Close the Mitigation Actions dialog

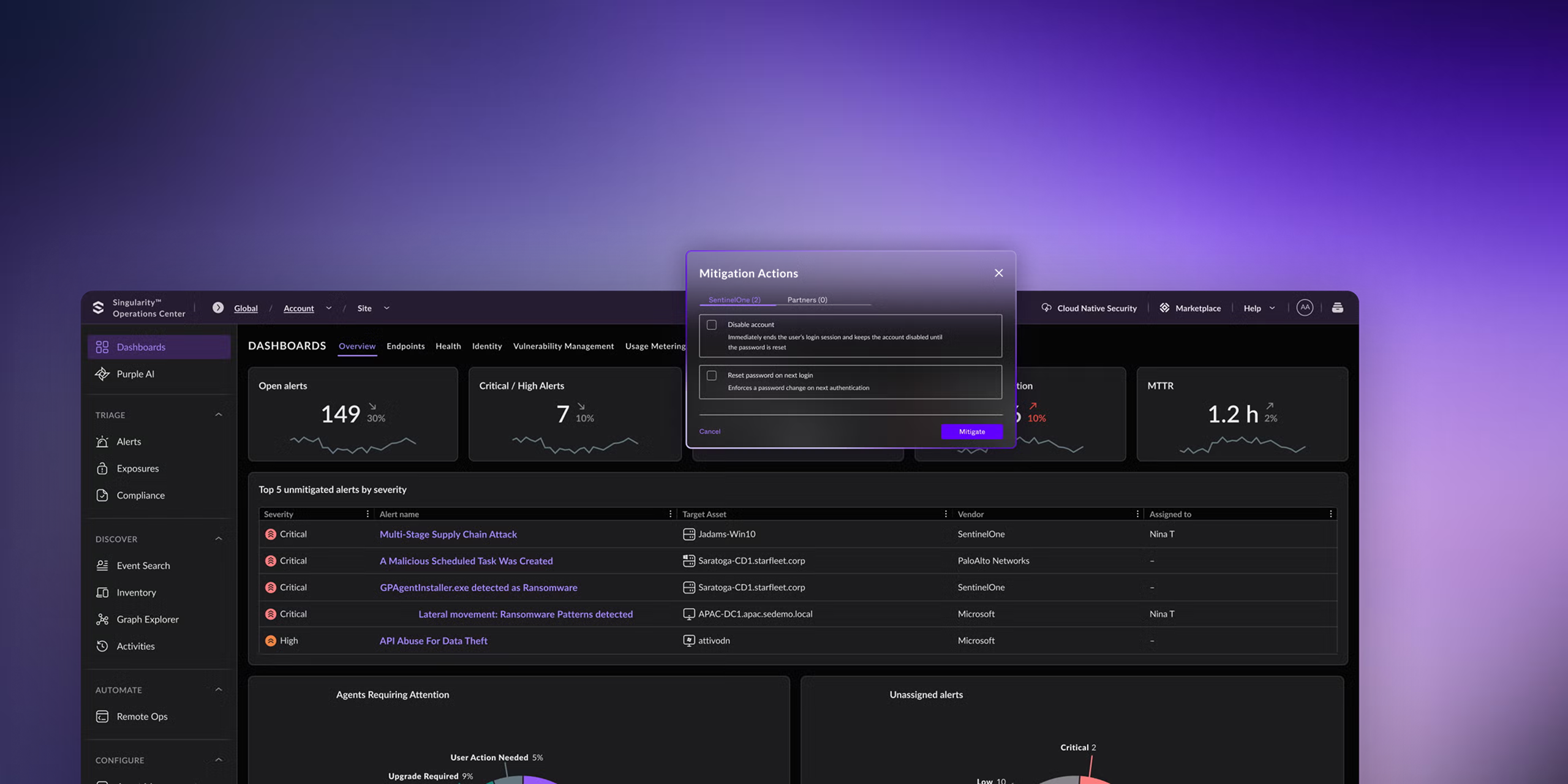pyautogui.click(x=999, y=273)
